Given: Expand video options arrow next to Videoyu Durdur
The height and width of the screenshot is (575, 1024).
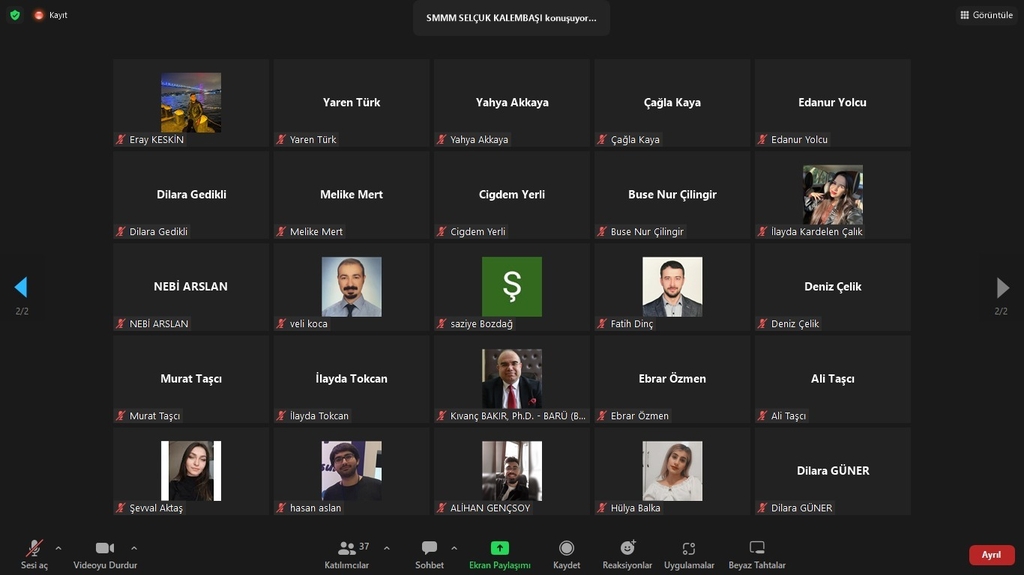Looking at the screenshot, I should tap(134, 548).
